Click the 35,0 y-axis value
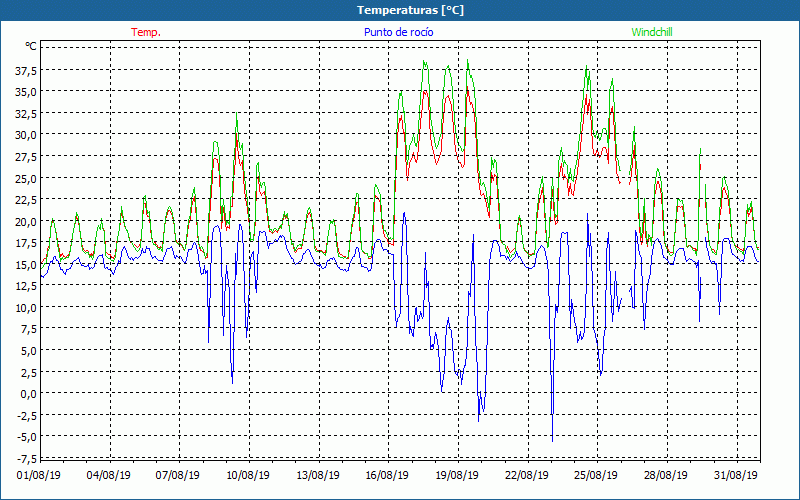The image size is (800, 500). coord(26,92)
